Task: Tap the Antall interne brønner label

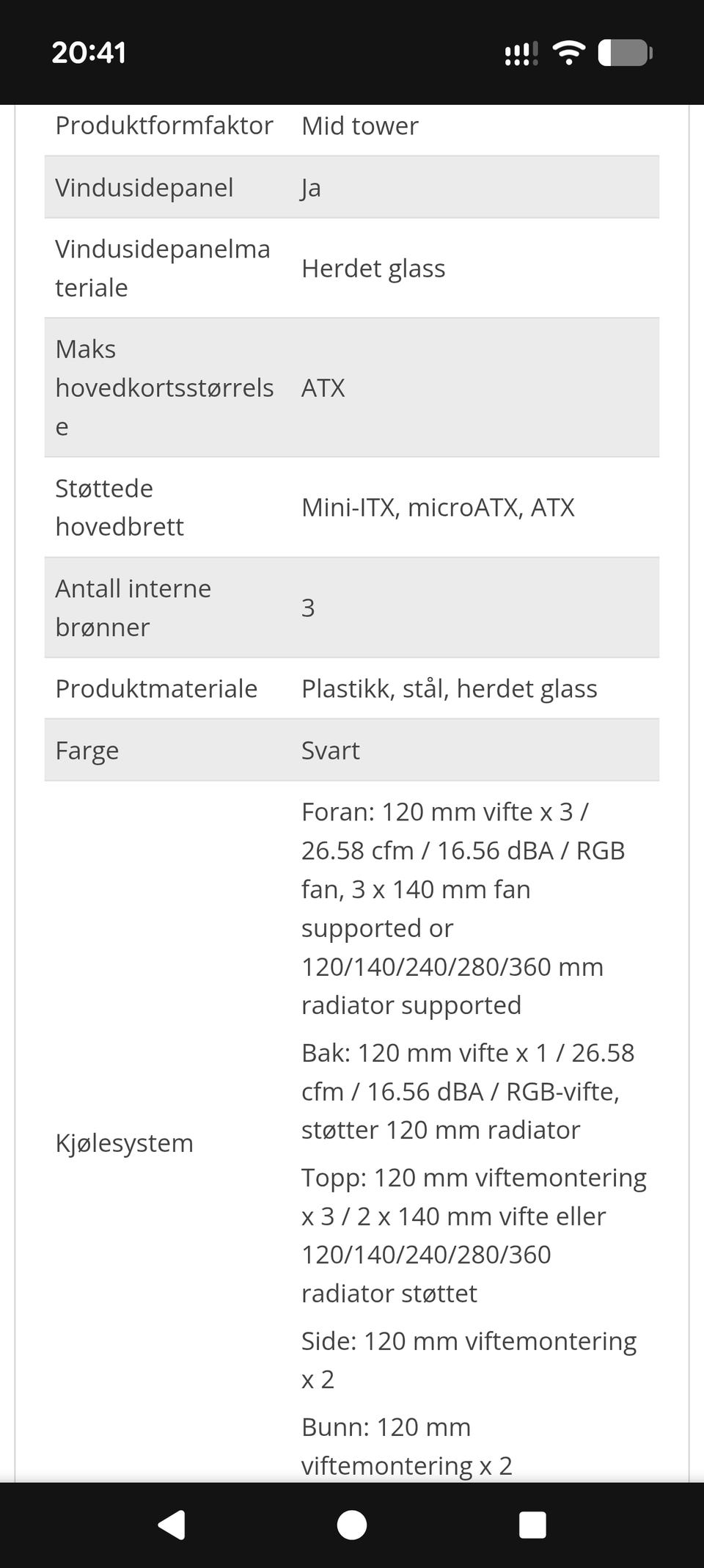Action: click(x=133, y=608)
